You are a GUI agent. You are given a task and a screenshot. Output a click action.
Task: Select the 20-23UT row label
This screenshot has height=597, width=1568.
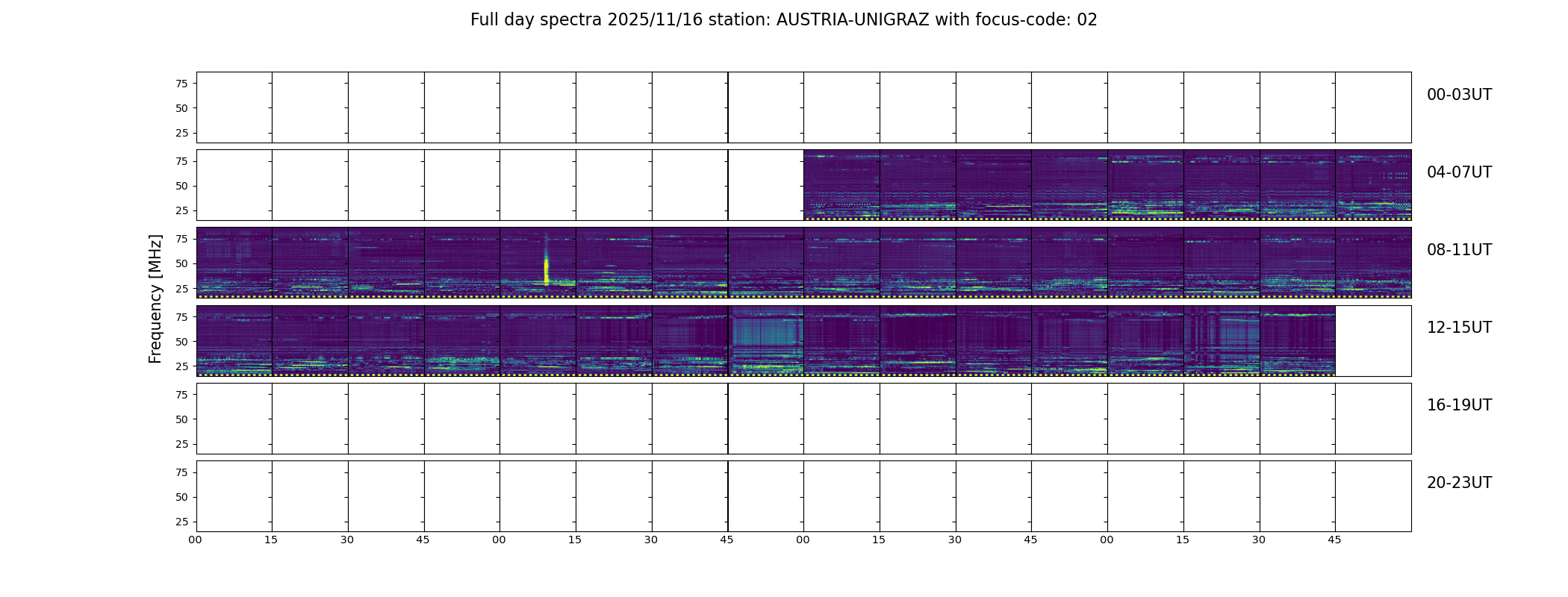click(x=1459, y=483)
